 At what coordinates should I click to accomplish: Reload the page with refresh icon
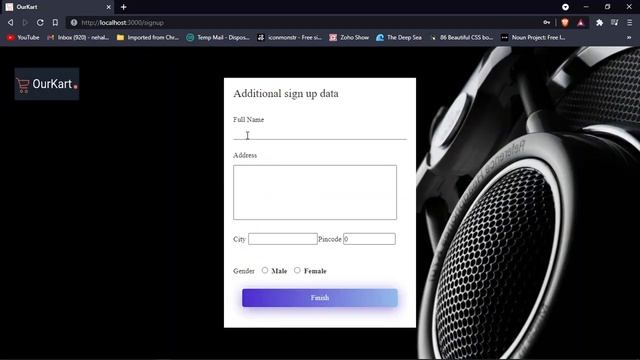(40, 22)
